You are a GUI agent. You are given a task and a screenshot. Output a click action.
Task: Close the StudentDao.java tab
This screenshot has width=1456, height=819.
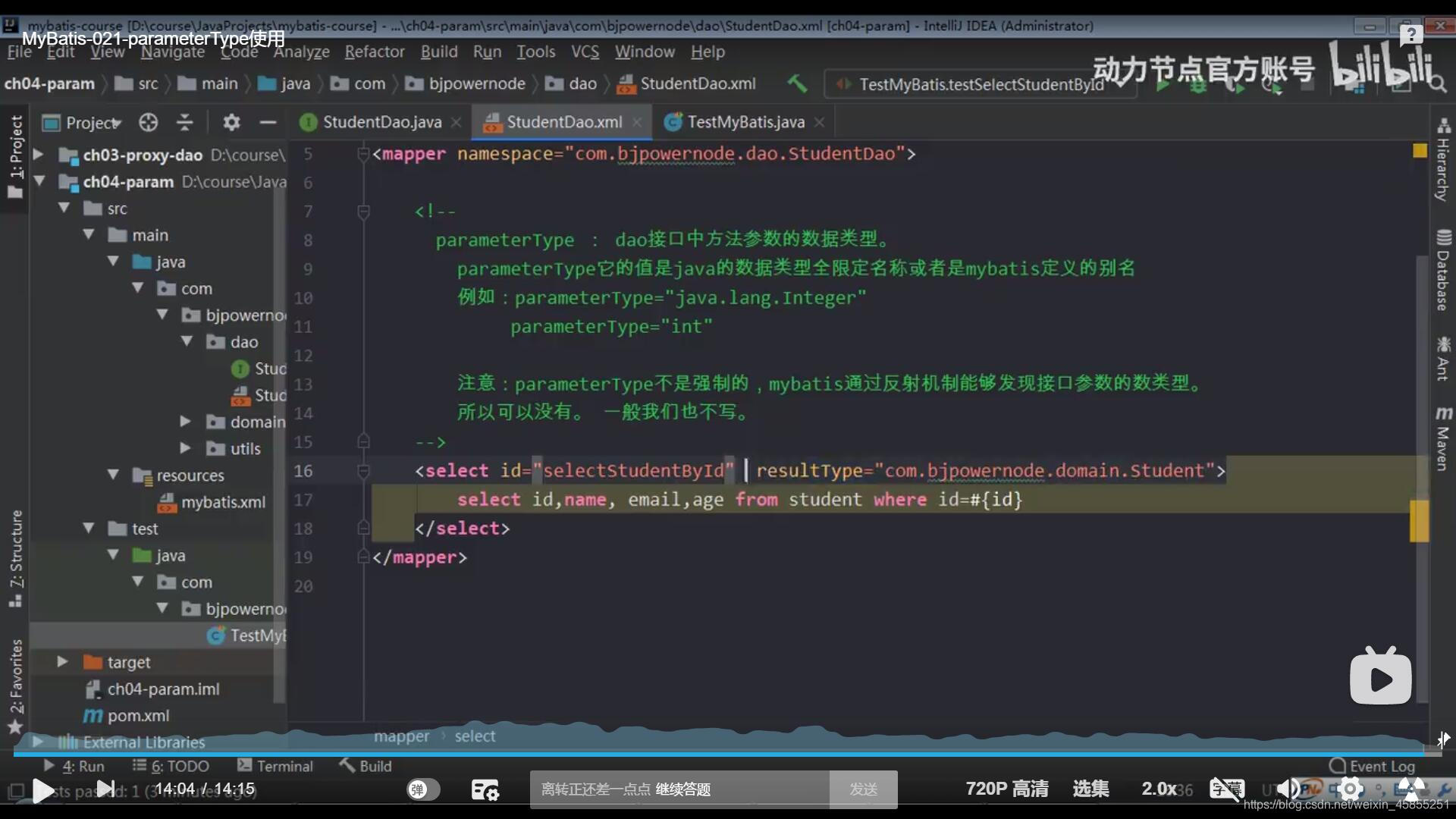[456, 122]
